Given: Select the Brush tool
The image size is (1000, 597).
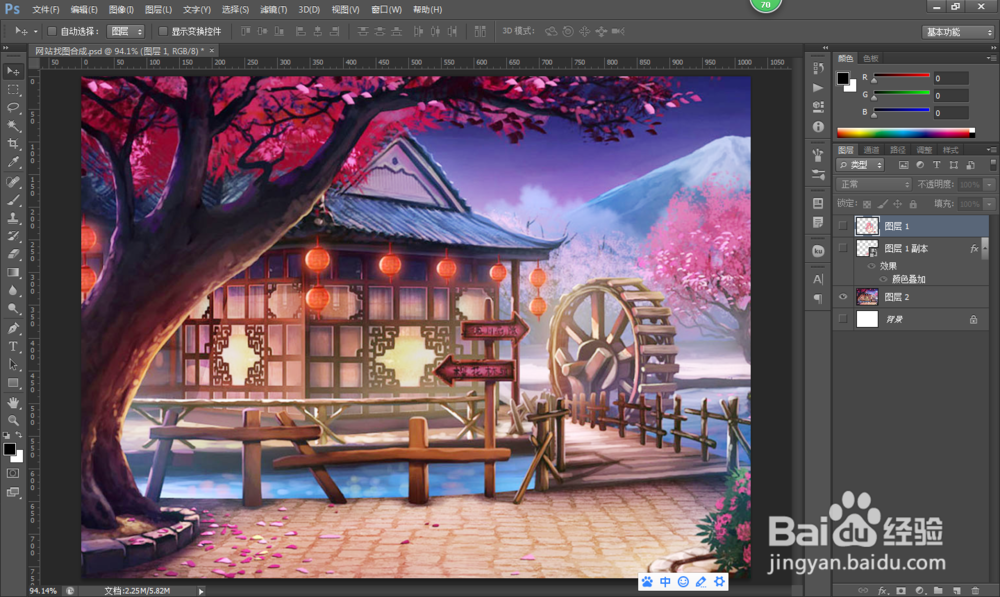Looking at the screenshot, I should coord(13,200).
